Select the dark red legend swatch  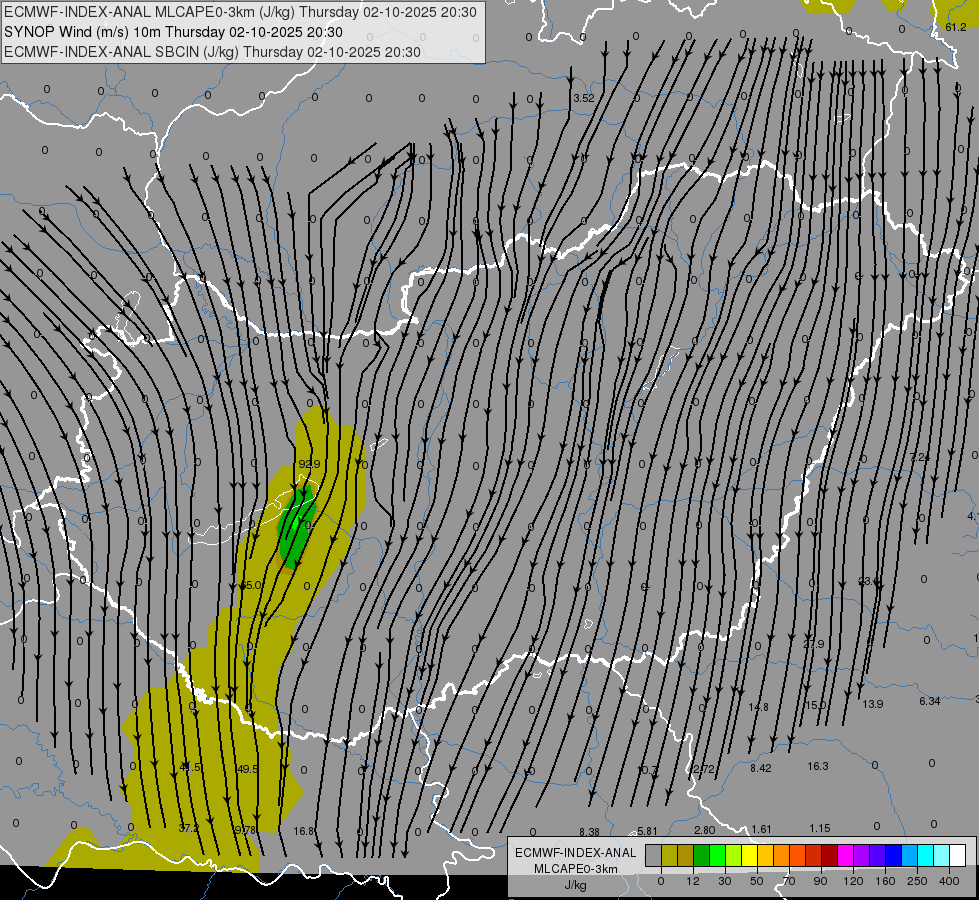829,855
